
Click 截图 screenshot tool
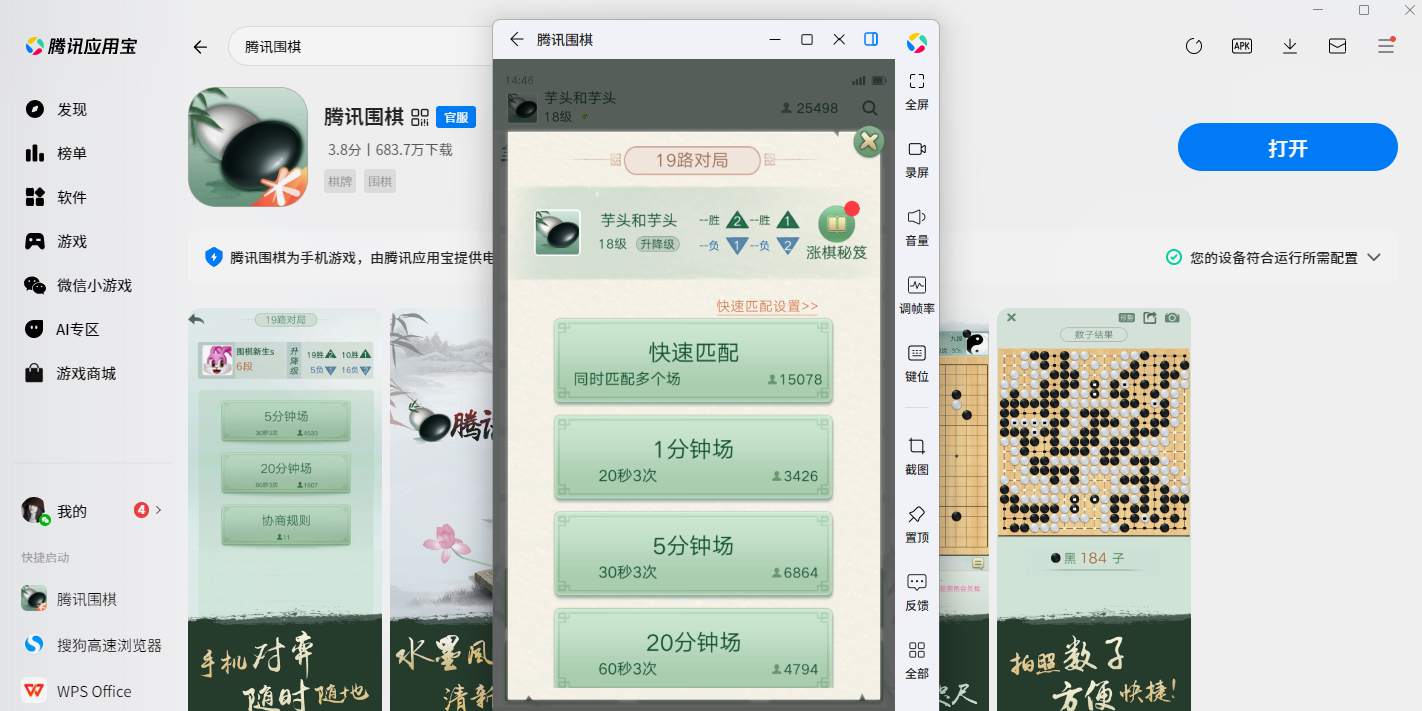pos(917,456)
